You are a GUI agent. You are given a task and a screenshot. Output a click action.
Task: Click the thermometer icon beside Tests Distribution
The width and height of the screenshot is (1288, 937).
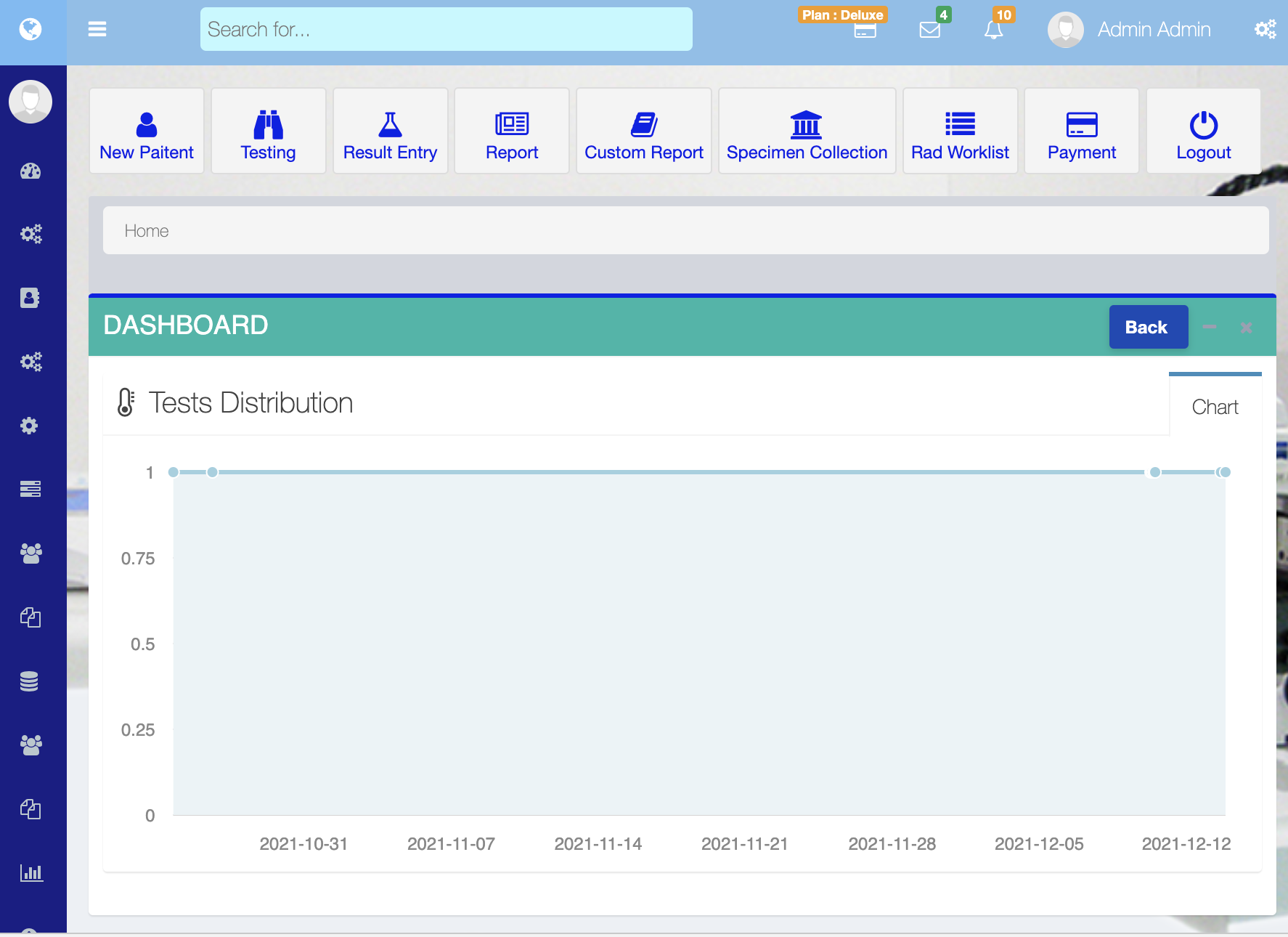[x=126, y=402]
